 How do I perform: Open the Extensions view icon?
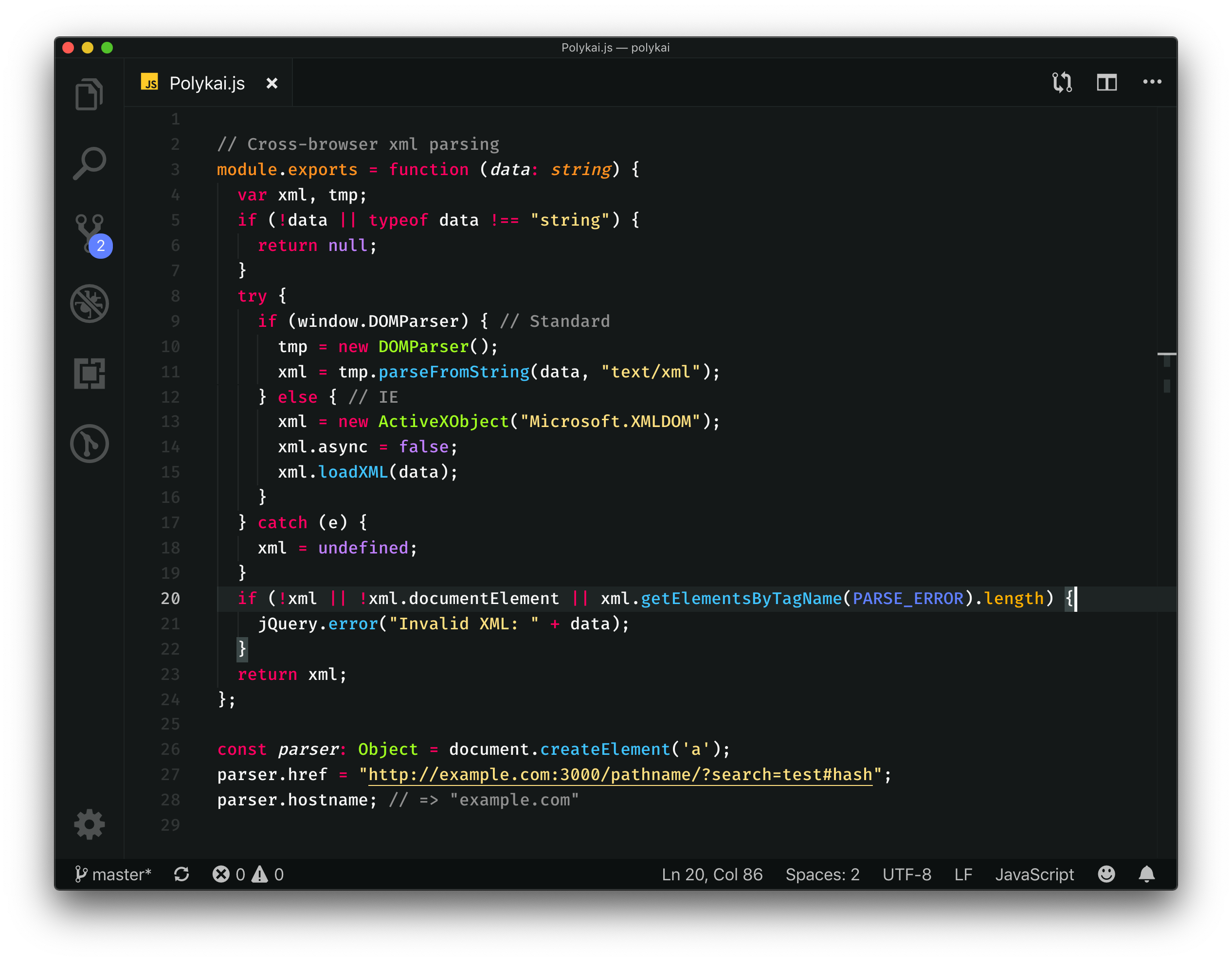coord(89,374)
